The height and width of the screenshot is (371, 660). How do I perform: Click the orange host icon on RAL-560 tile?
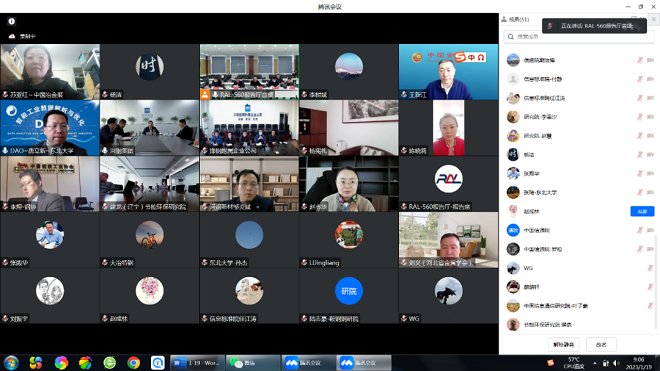point(205,94)
